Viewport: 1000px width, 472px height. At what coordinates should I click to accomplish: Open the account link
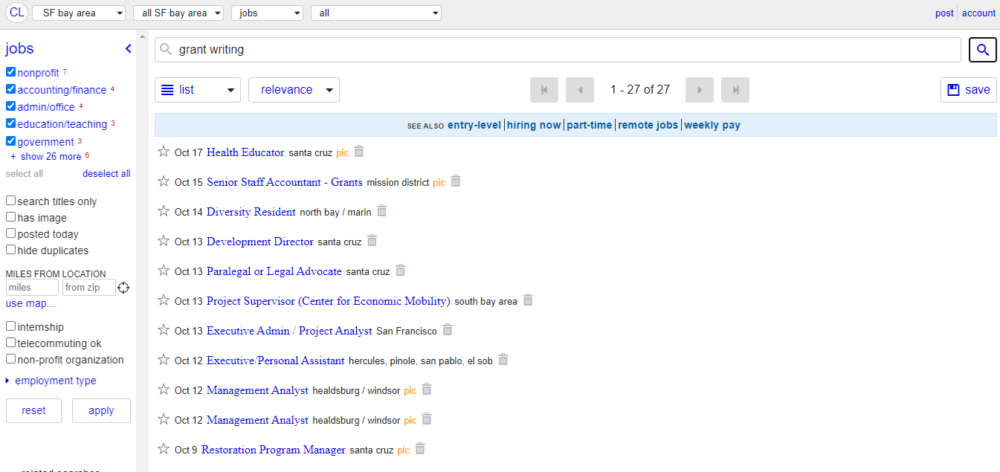[979, 13]
